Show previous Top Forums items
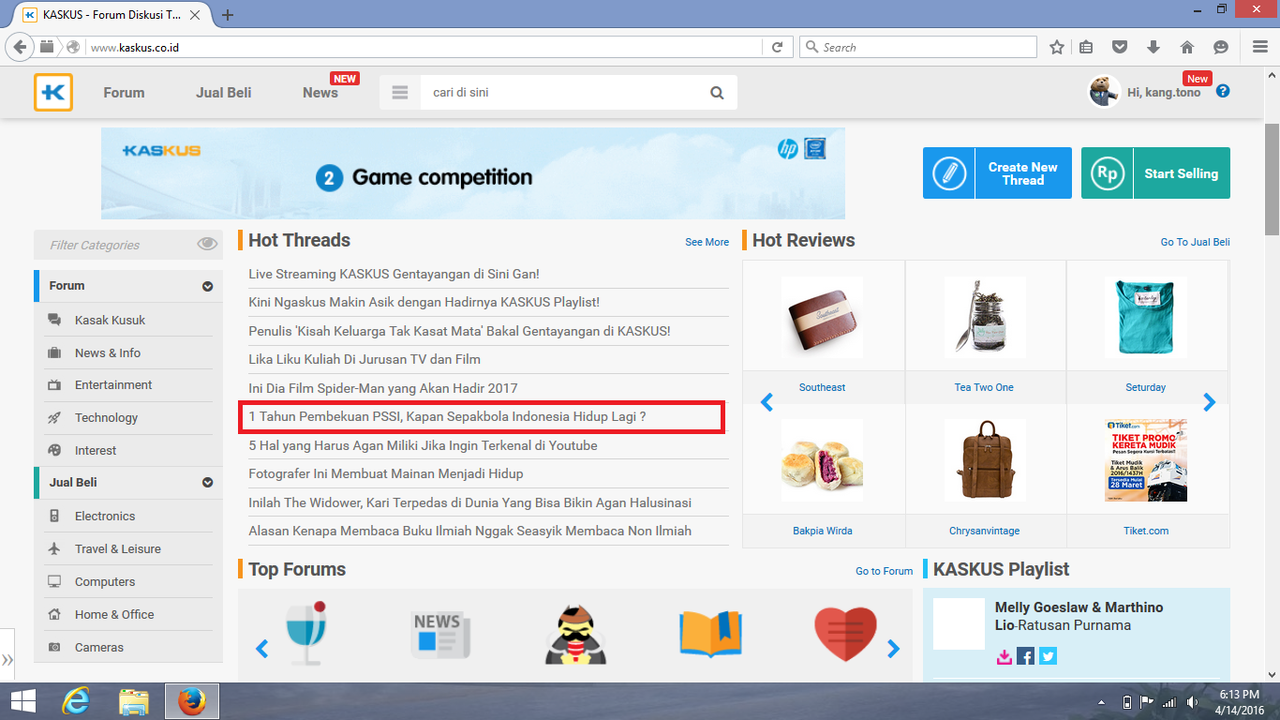 (x=262, y=649)
